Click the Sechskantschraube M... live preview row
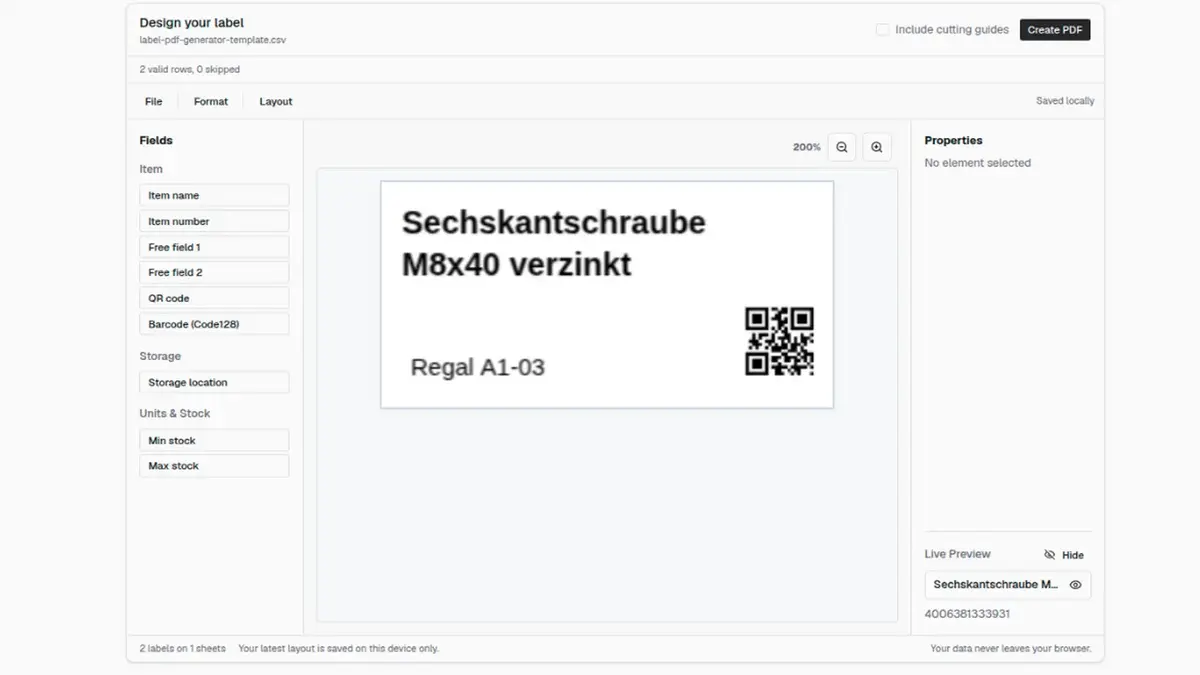The width and height of the screenshot is (1200, 675). 1008,585
